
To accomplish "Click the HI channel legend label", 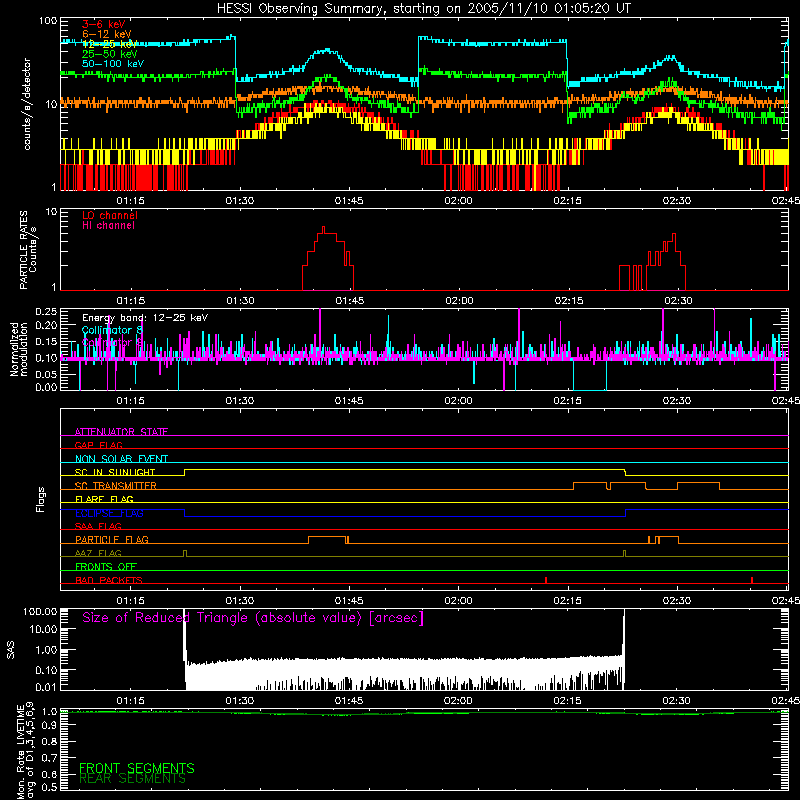I will (x=109, y=226).
